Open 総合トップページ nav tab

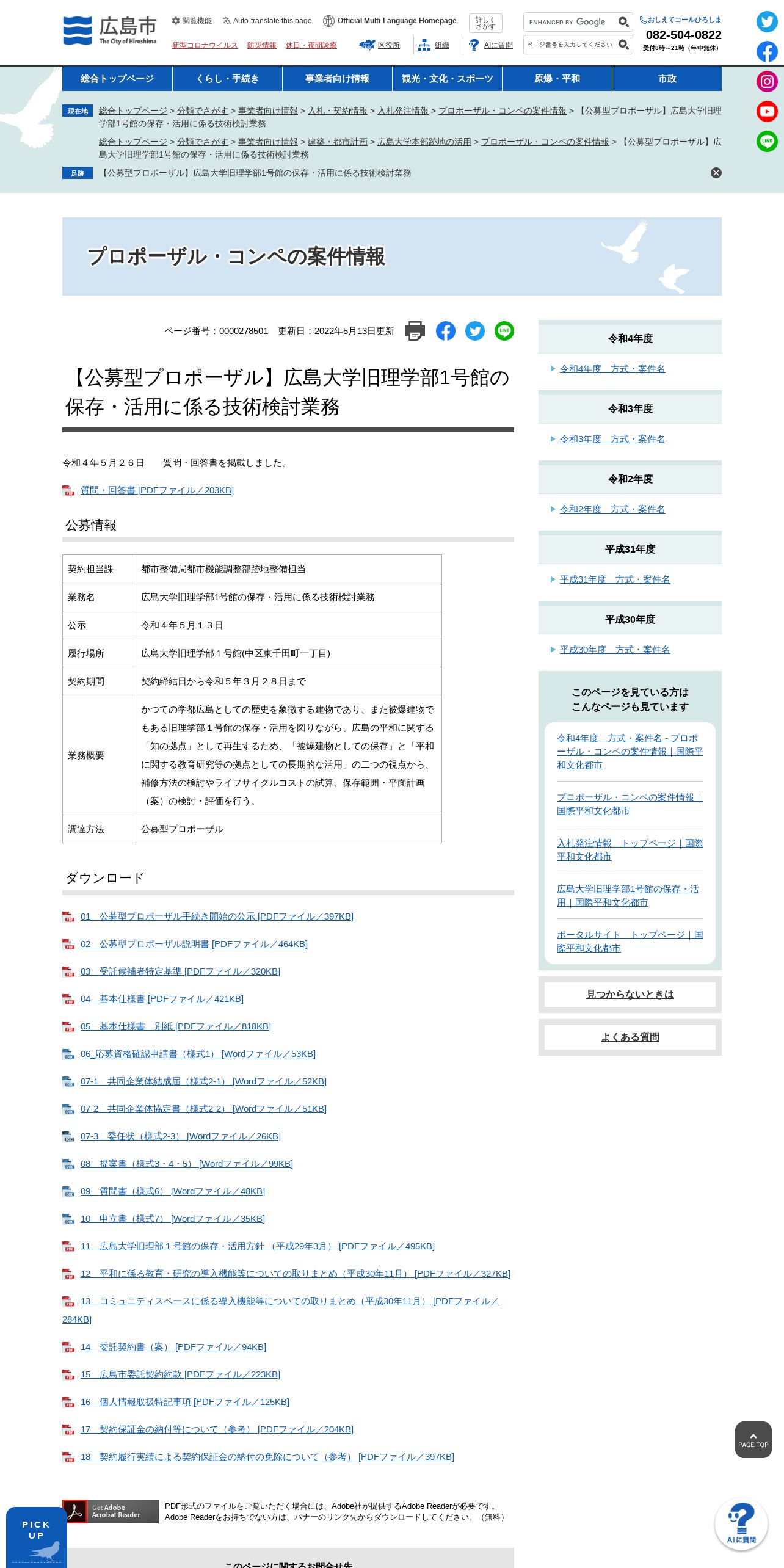[117, 79]
